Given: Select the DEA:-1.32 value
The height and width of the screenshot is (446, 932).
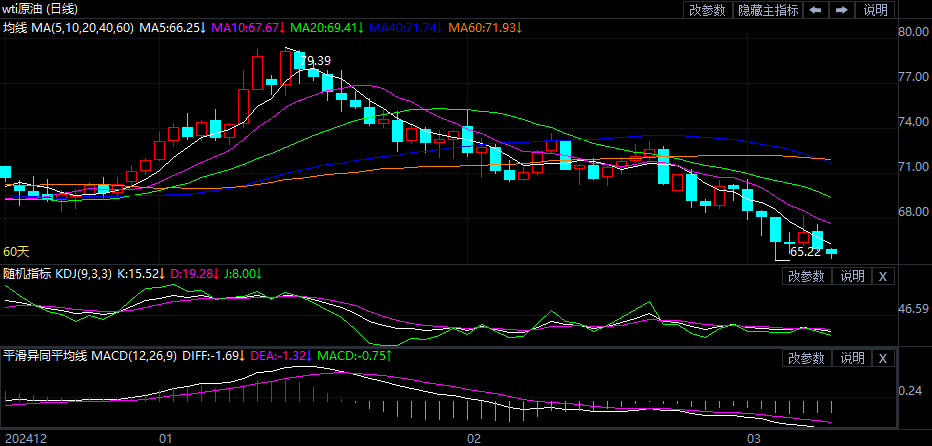Looking at the screenshot, I should [x=282, y=356].
